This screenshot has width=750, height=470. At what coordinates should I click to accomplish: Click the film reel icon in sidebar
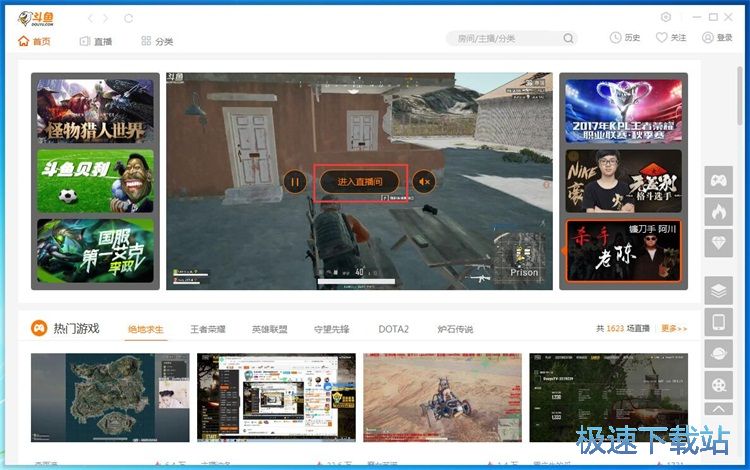click(x=718, y=385)
